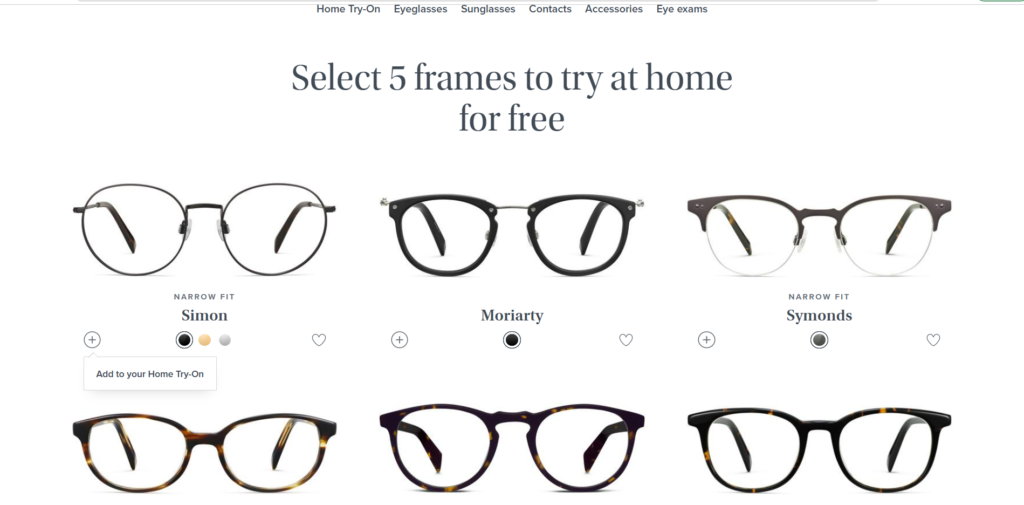Open the Moriarty frame product name
Viewport: 1024px width, 505px height.
512,316
